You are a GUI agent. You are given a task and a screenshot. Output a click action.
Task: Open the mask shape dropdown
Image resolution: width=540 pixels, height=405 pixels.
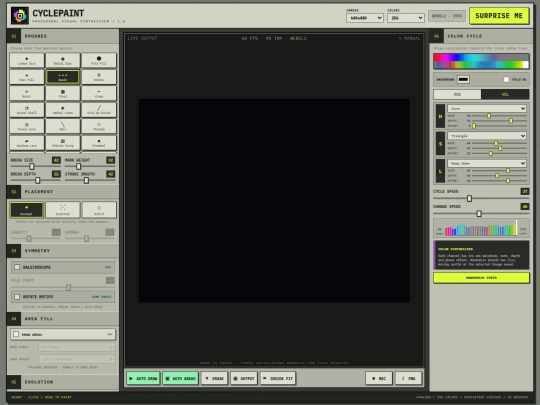click(77, 347)
